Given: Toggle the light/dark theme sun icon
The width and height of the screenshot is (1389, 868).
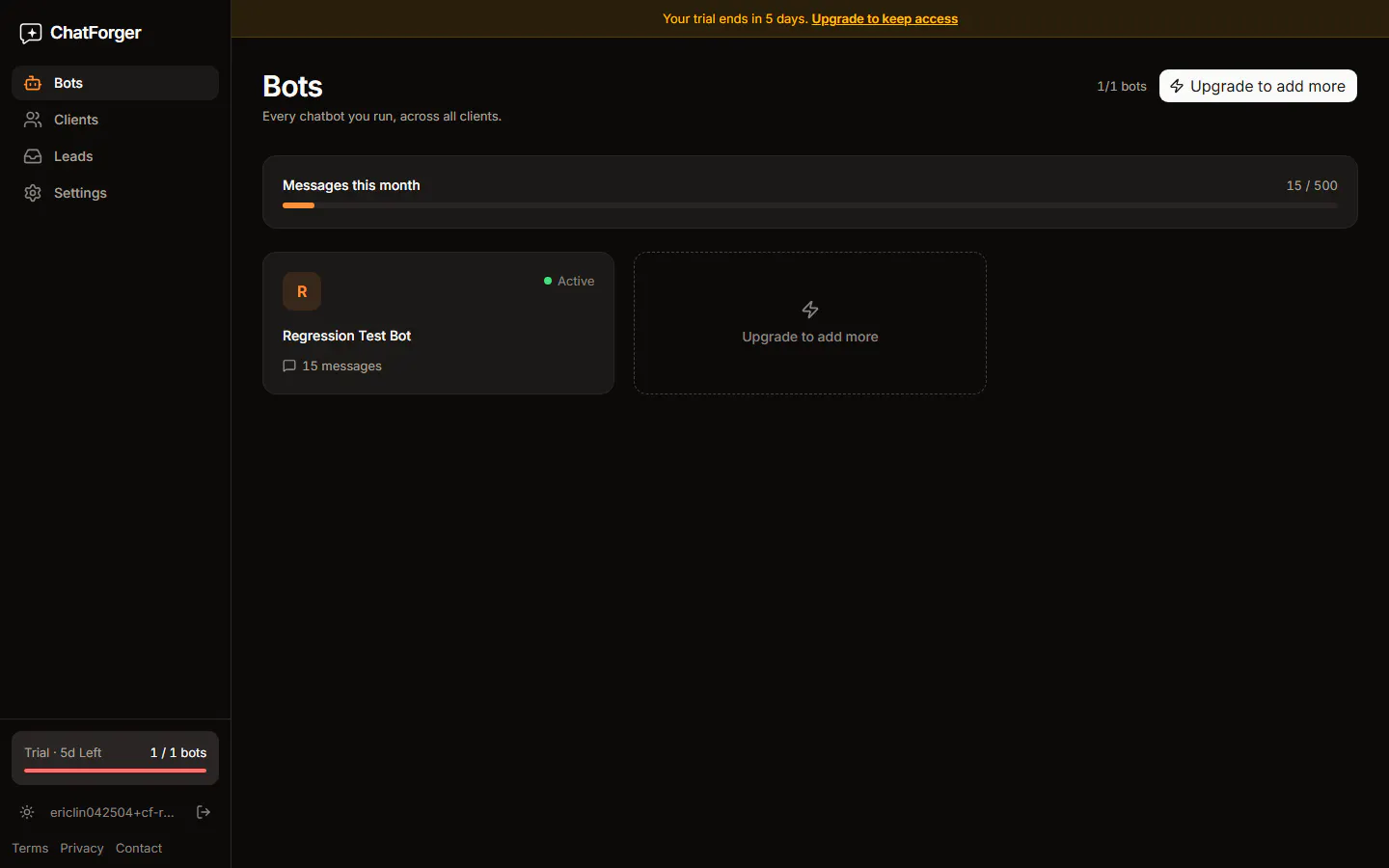Looking at the screenshot, I should 27,812.
